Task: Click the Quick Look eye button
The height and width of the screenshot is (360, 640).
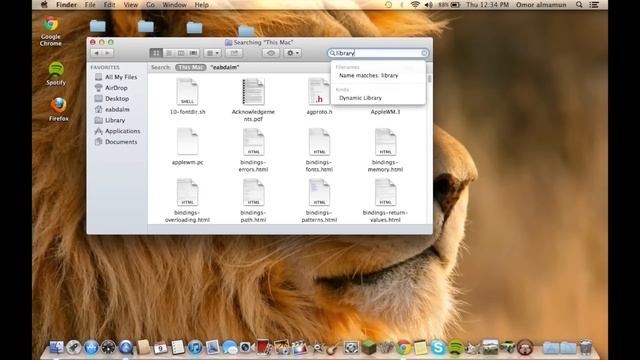Action: click(x=271, y=53)
